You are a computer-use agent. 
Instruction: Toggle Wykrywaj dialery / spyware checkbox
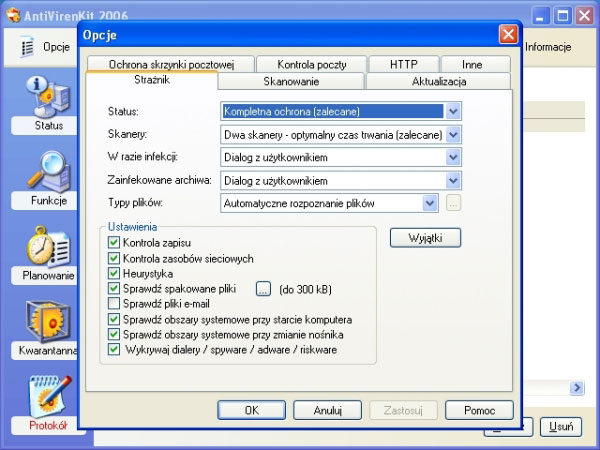[x=114, y=349]
